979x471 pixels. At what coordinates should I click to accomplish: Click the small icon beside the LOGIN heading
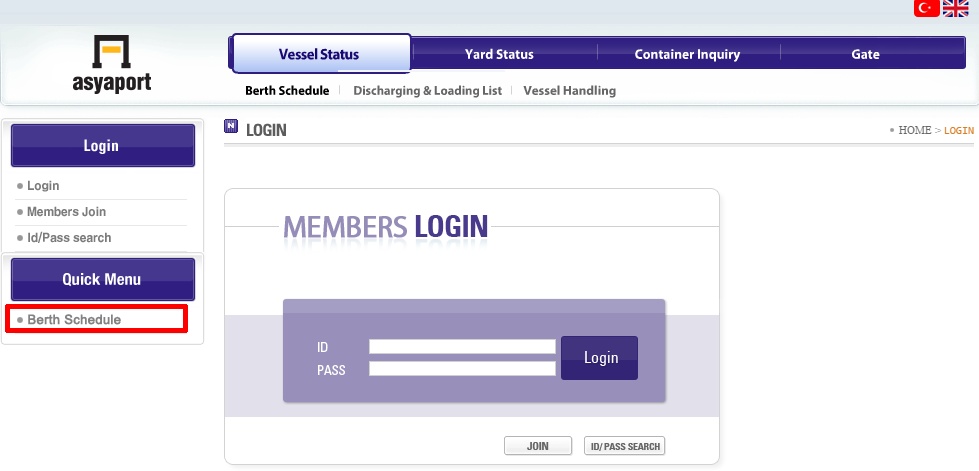(232, 127)
